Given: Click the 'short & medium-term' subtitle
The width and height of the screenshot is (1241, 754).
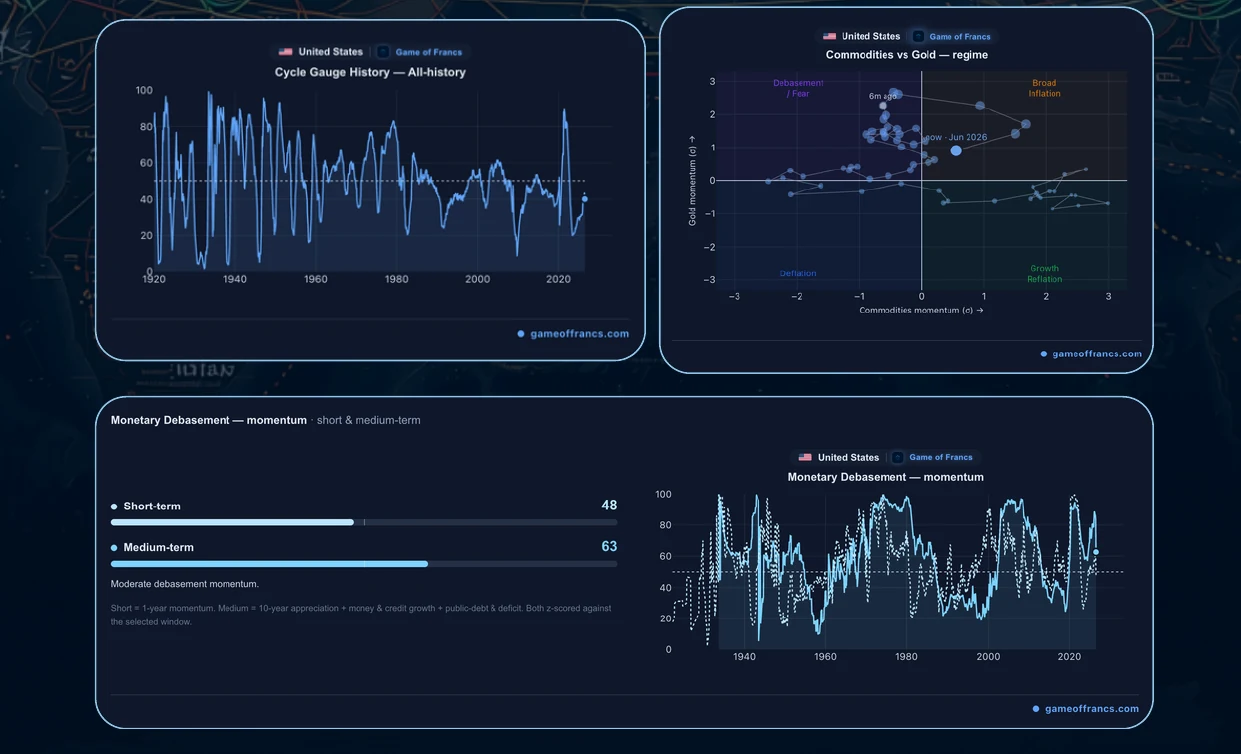Looking at the screenshot, I should click(x=368, y=420).
